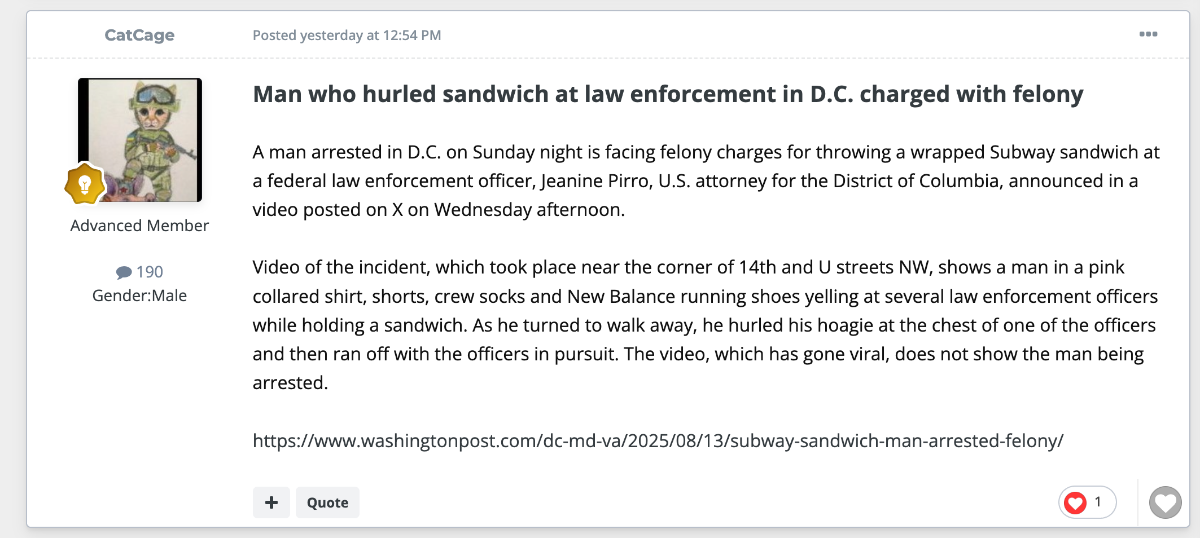Click the grey heart react button
The image size is (1200, 538).
click(x=1165, y=502)
